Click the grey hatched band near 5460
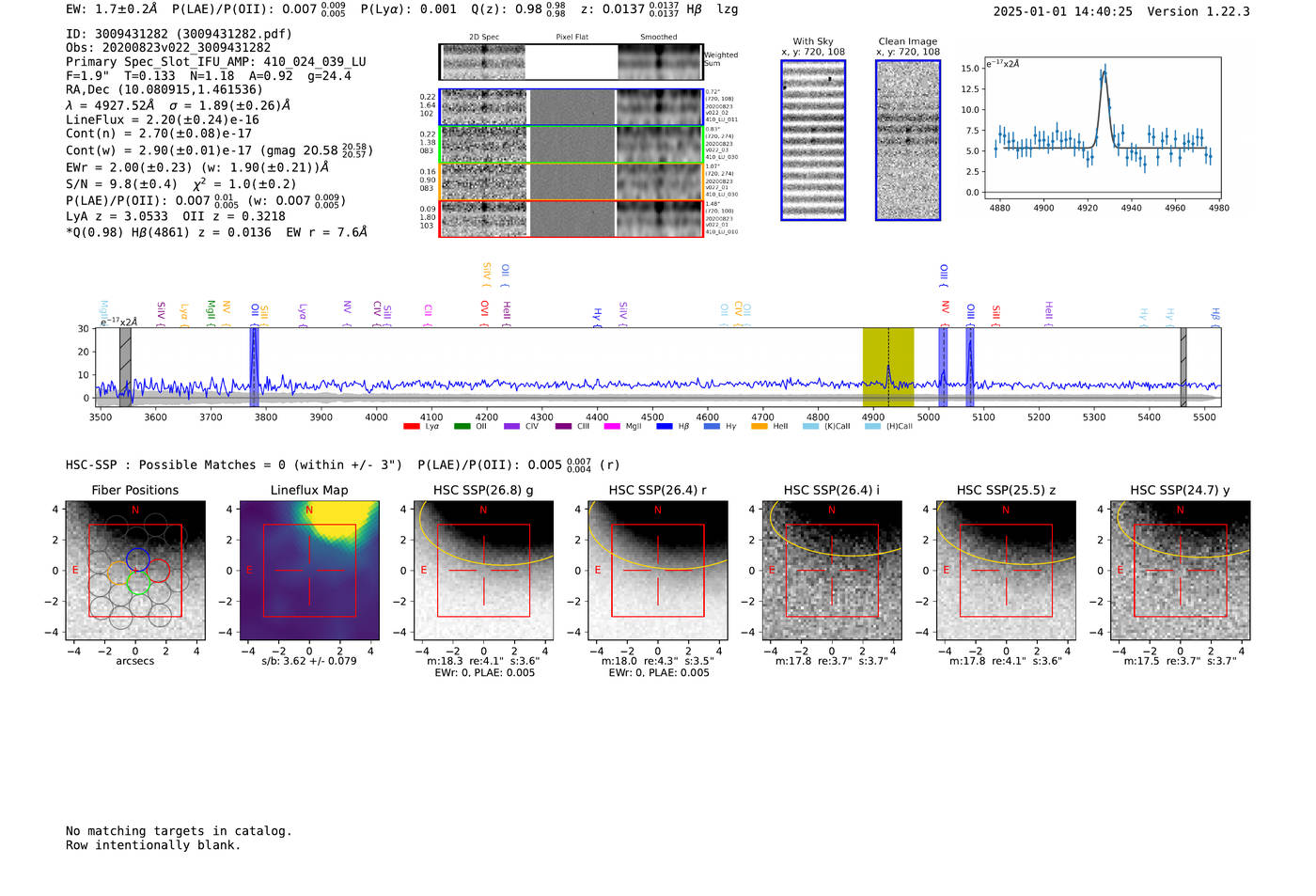 click(x=1183, y=367)
